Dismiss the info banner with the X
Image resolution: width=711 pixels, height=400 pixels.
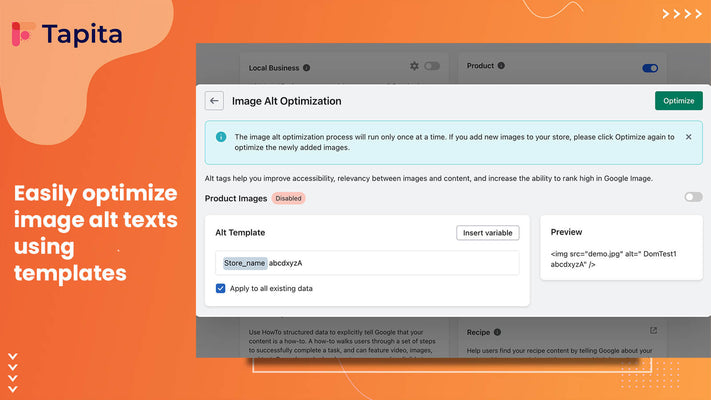coord(688,136)
